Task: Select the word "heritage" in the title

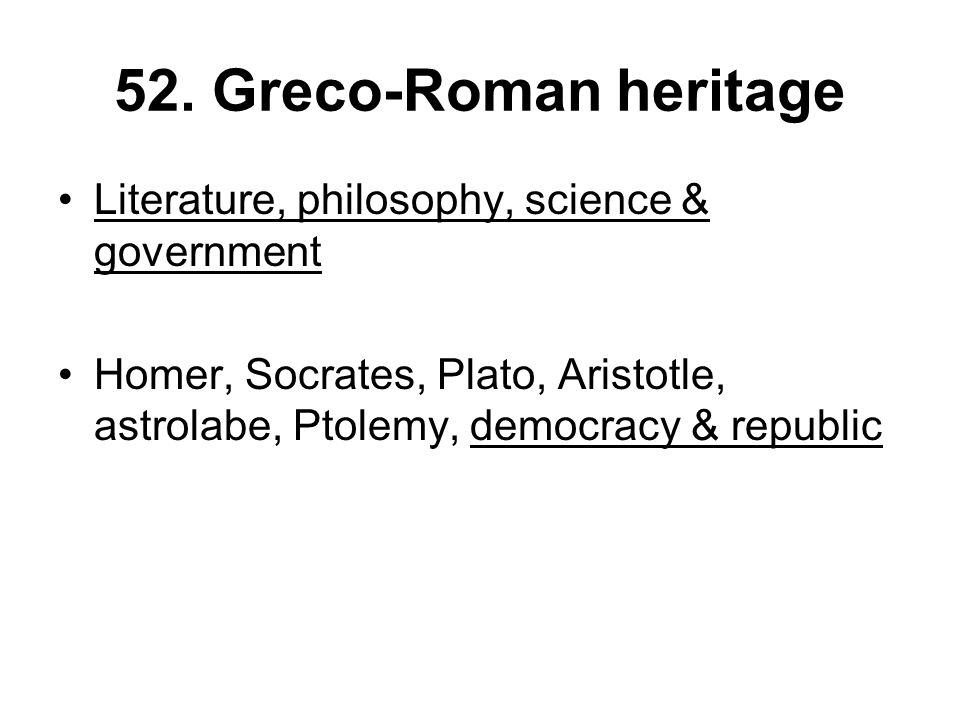Action: [x=730, y=93]
